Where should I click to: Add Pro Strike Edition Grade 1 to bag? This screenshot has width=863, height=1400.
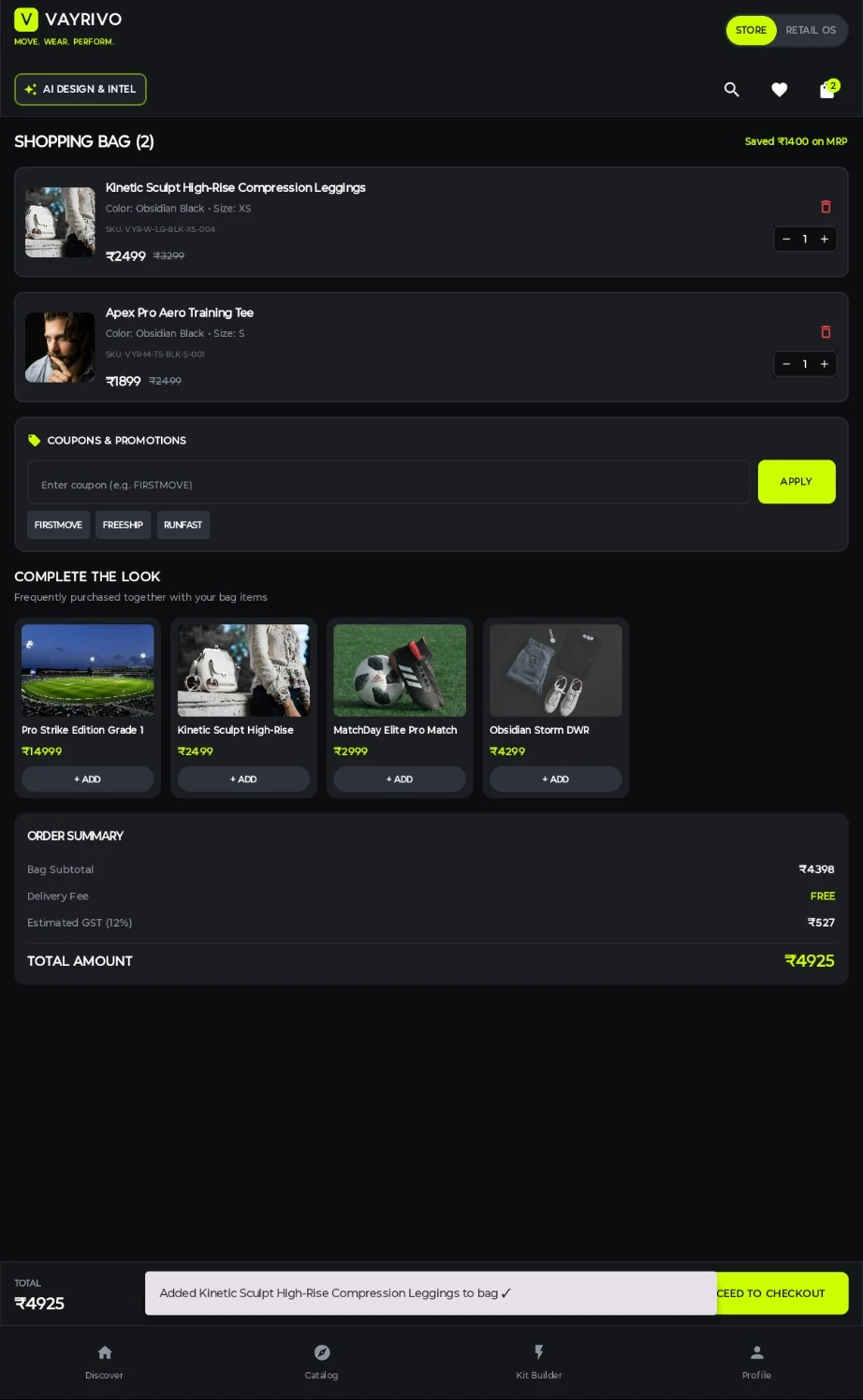point(88,780)
